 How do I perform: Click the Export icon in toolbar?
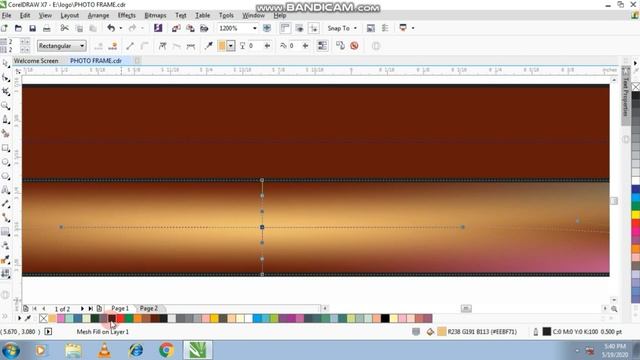click(x=190, y=28)
